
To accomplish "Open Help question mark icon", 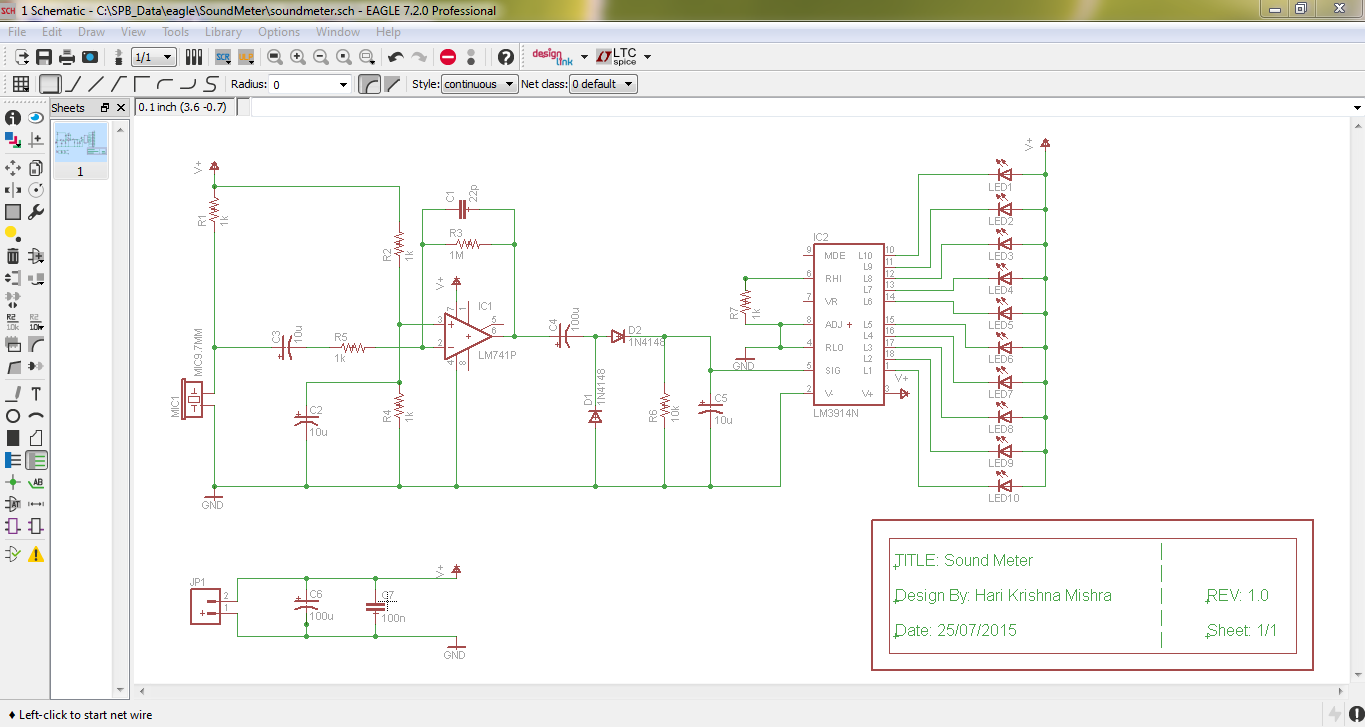I will coord(506,57).
